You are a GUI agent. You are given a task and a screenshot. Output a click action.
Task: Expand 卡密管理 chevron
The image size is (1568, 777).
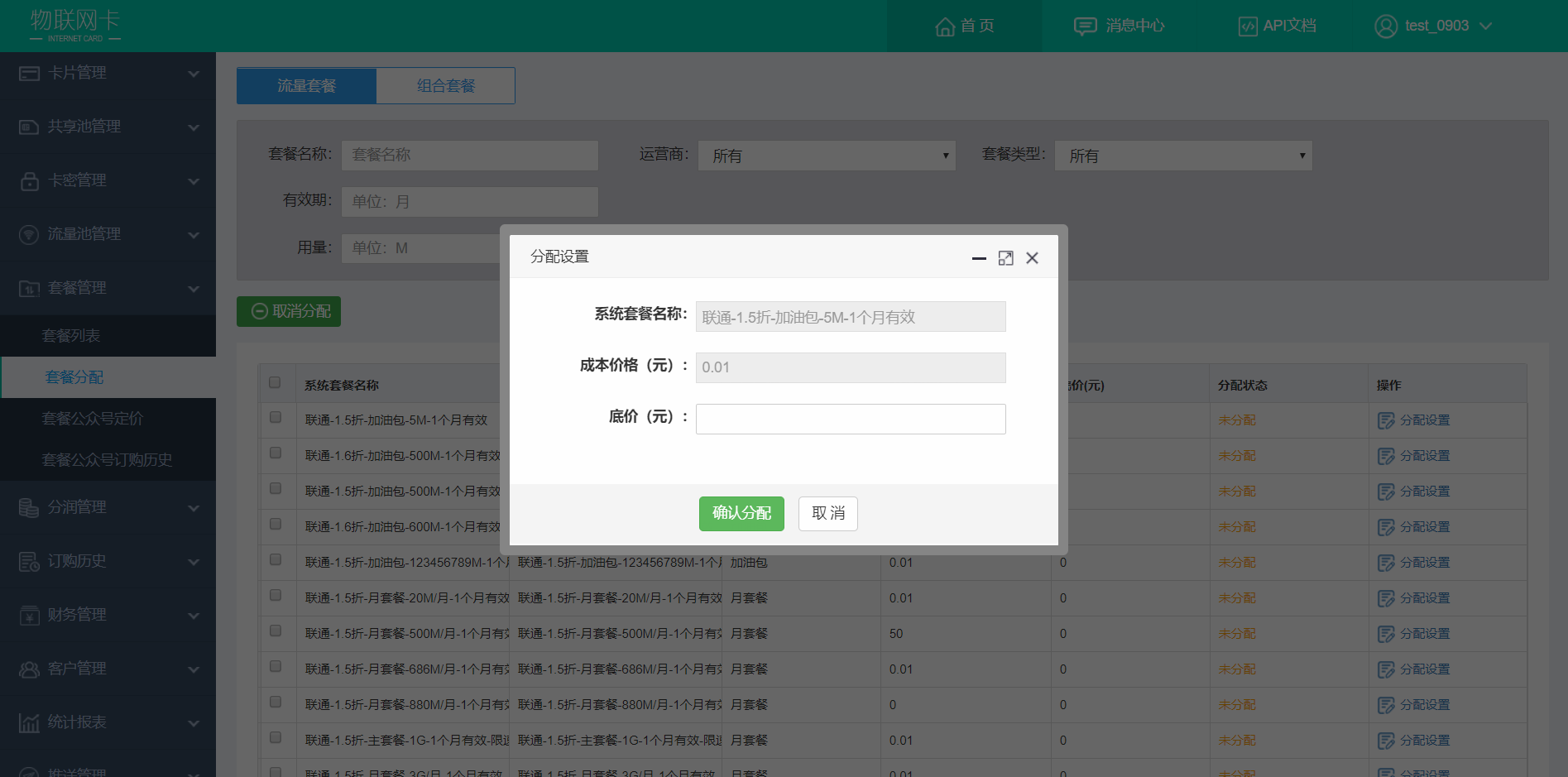point(194,181)
